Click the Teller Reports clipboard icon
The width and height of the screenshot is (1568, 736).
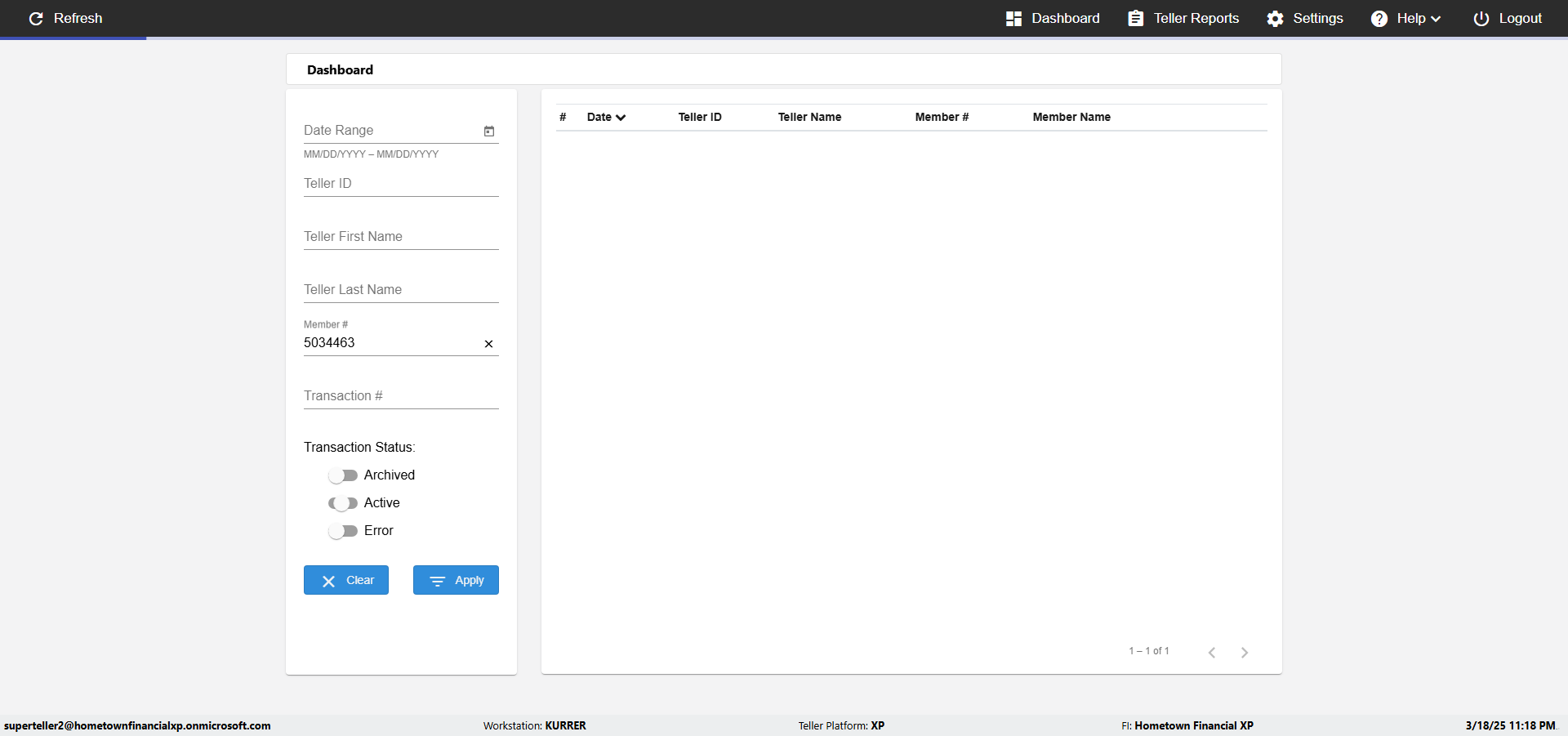tap(1135, 18)
